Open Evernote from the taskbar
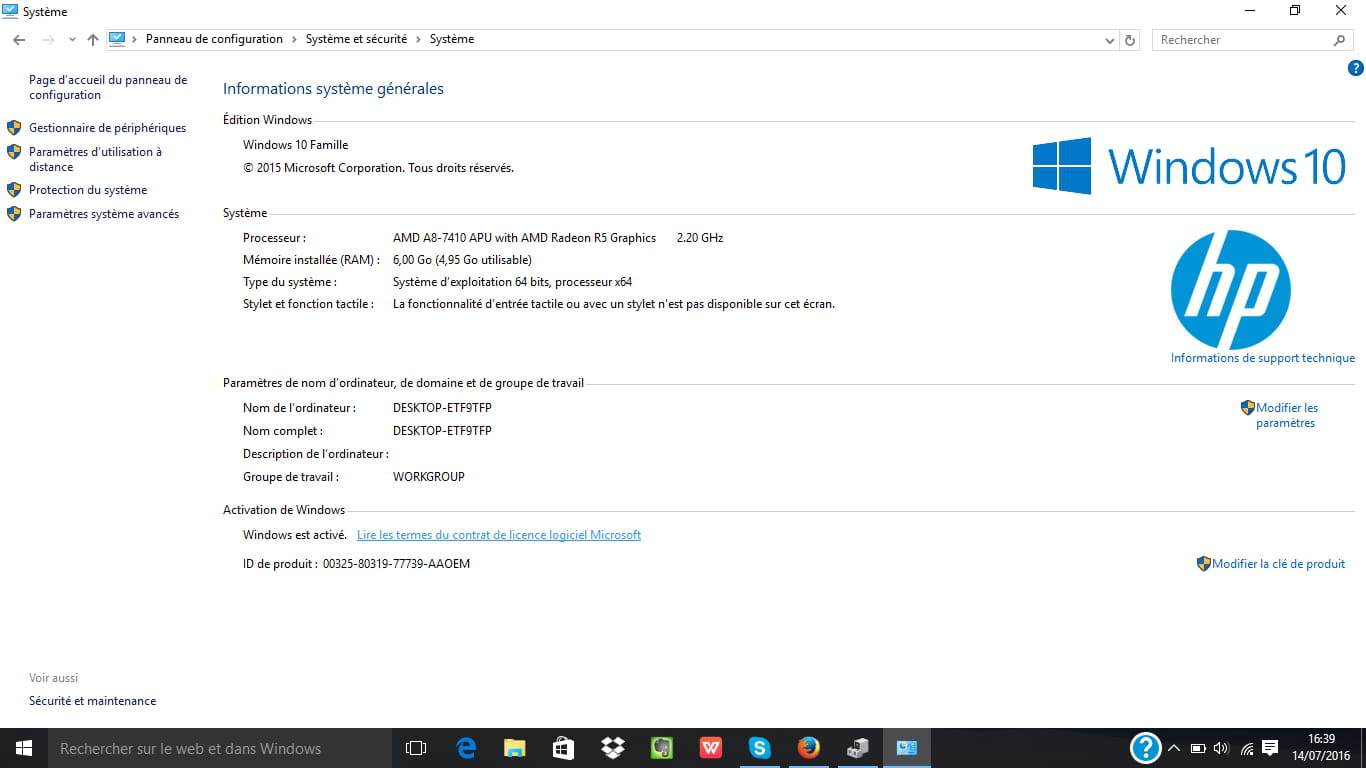Image resolution: width=1366 pixels, height=768 pixels. [662, 748]
